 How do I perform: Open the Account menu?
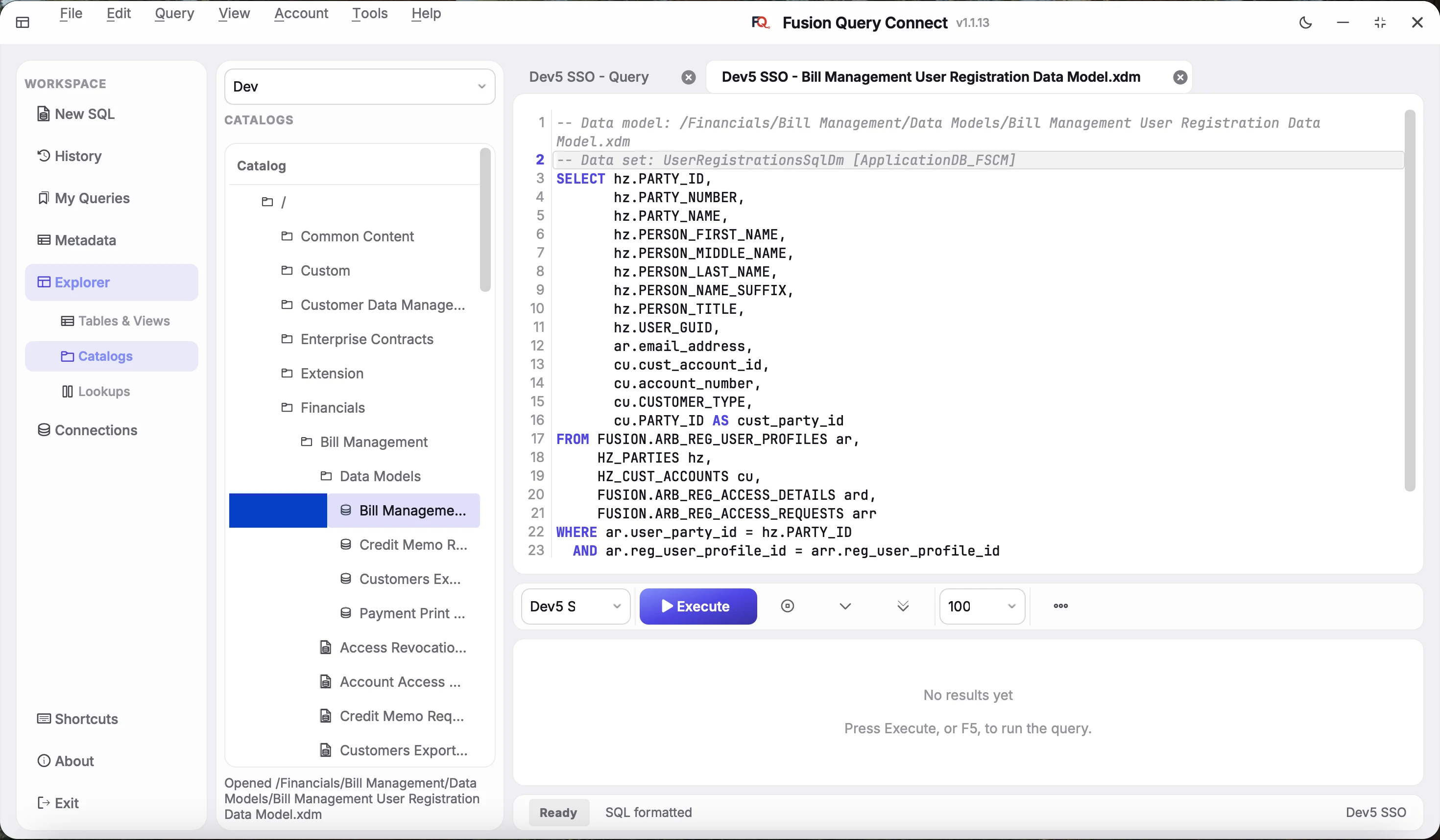click(301, 13)
